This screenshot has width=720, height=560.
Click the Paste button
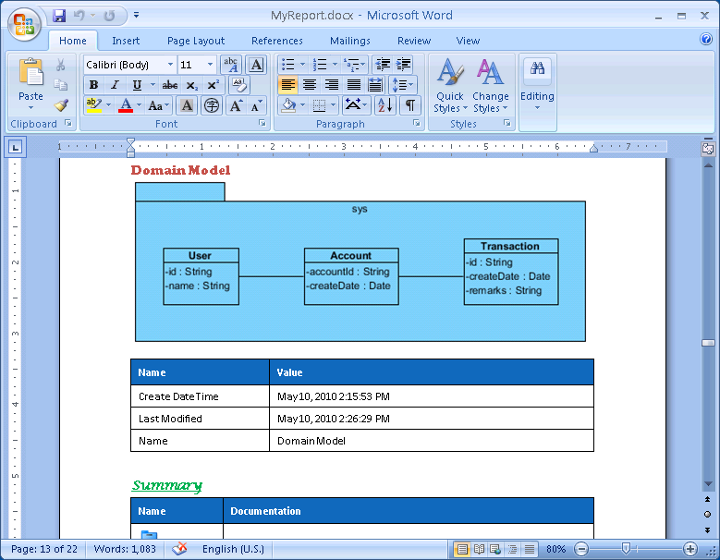31,84
